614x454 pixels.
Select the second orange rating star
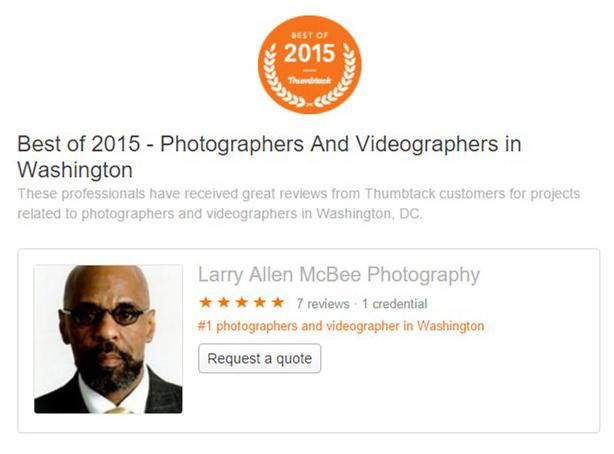(x=224, y=302)
